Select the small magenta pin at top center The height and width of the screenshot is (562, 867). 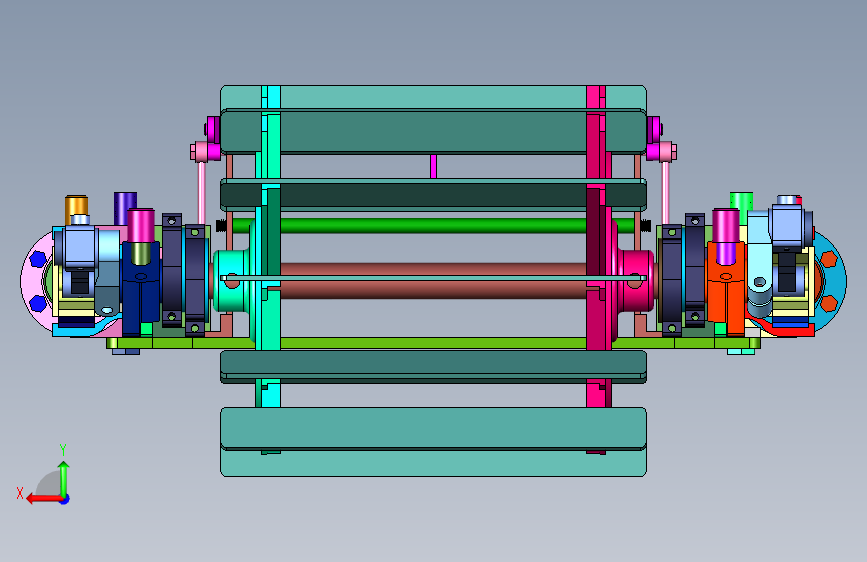(433, 166)
